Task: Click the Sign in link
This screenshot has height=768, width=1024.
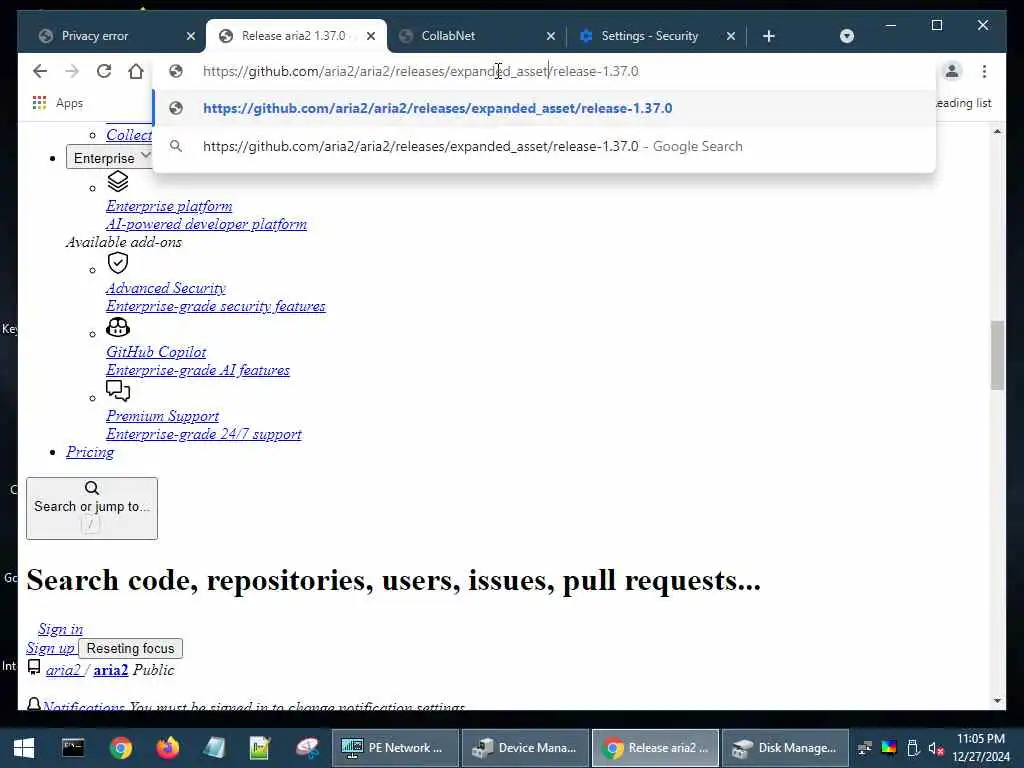Action: pyautogui.click(x=60, y=630)
